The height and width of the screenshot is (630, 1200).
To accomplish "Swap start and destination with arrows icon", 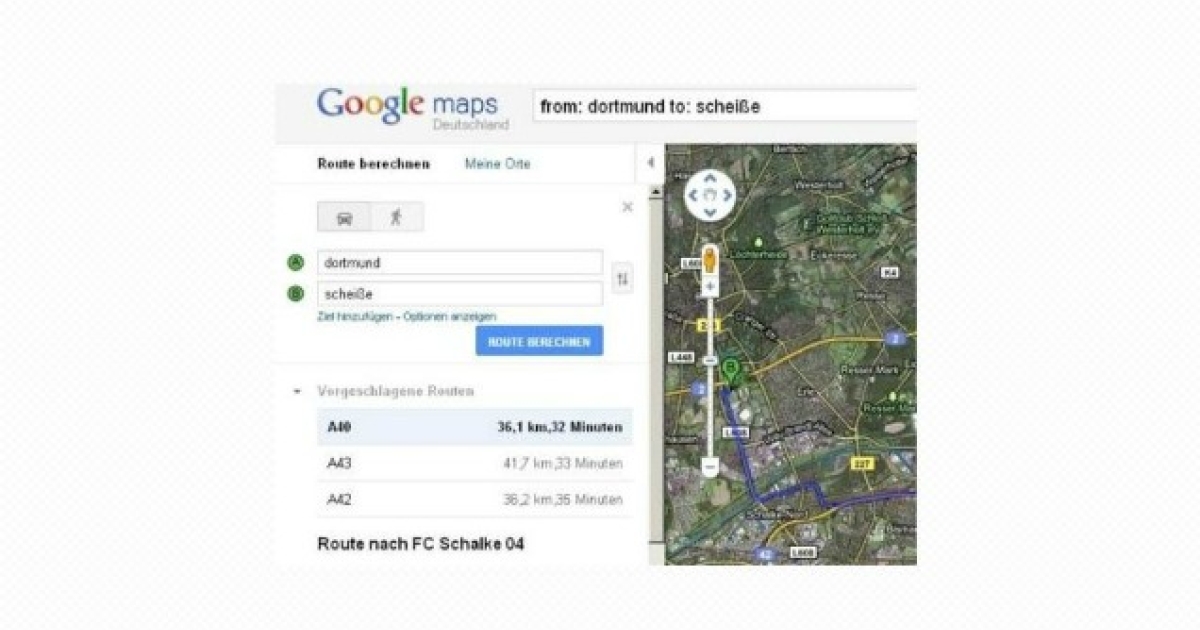I will coord(622,278).
